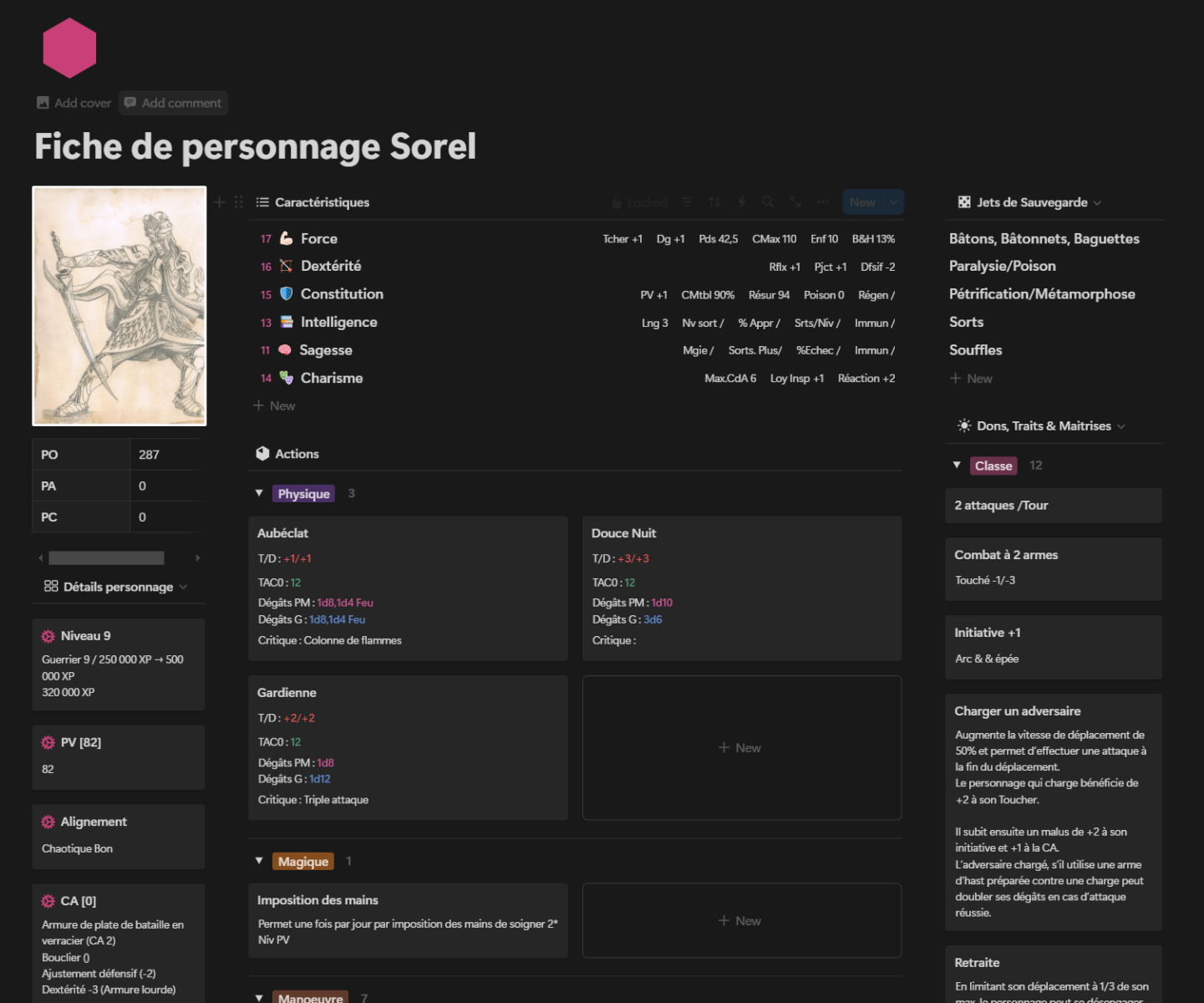The image size is (1204, 1003).
Task: Click the block drag handle icon
Action: pyautogui.click(x=239, y=202)
